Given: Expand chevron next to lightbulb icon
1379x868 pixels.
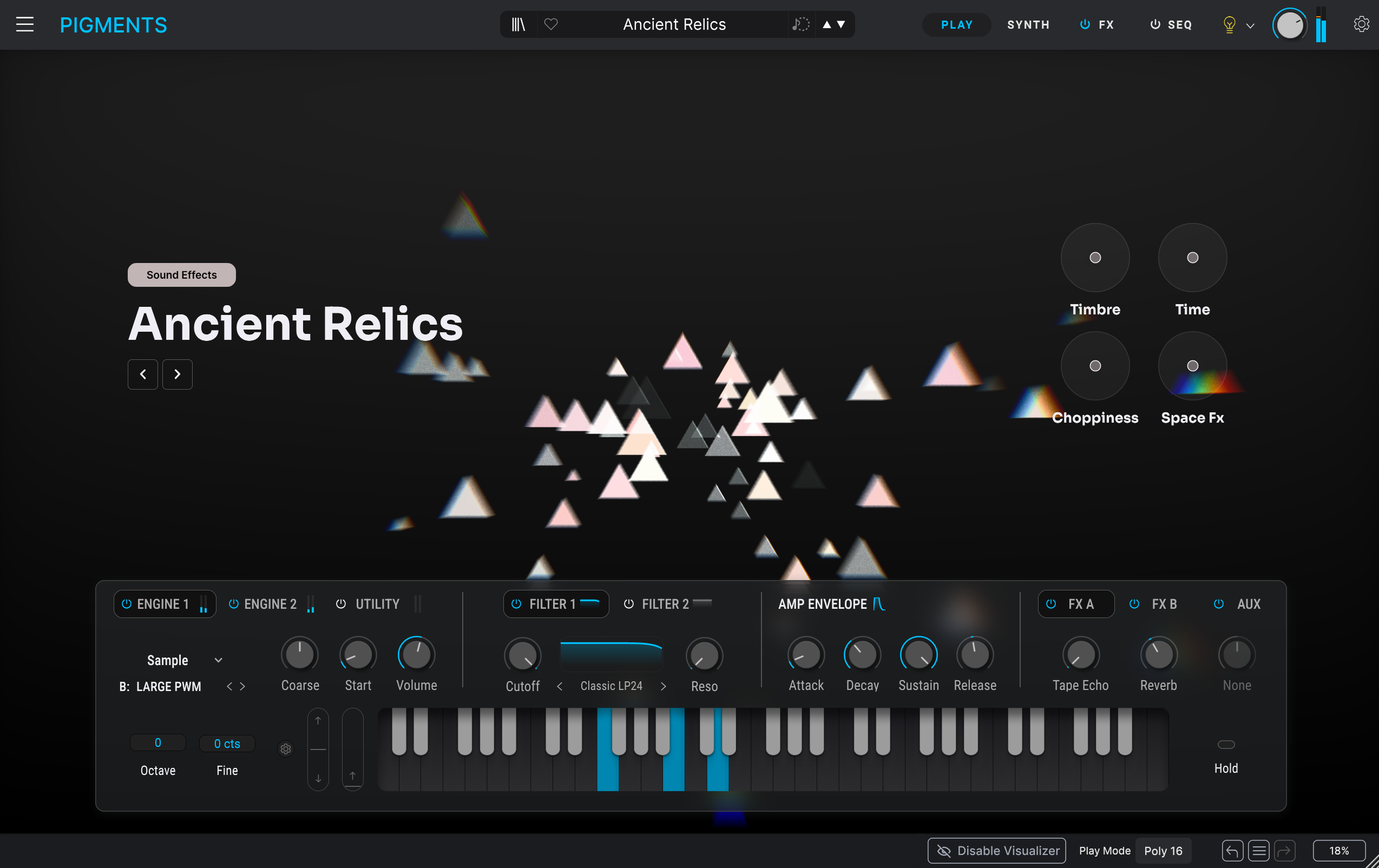Looking at the screenshot, I should [1250, 26].
